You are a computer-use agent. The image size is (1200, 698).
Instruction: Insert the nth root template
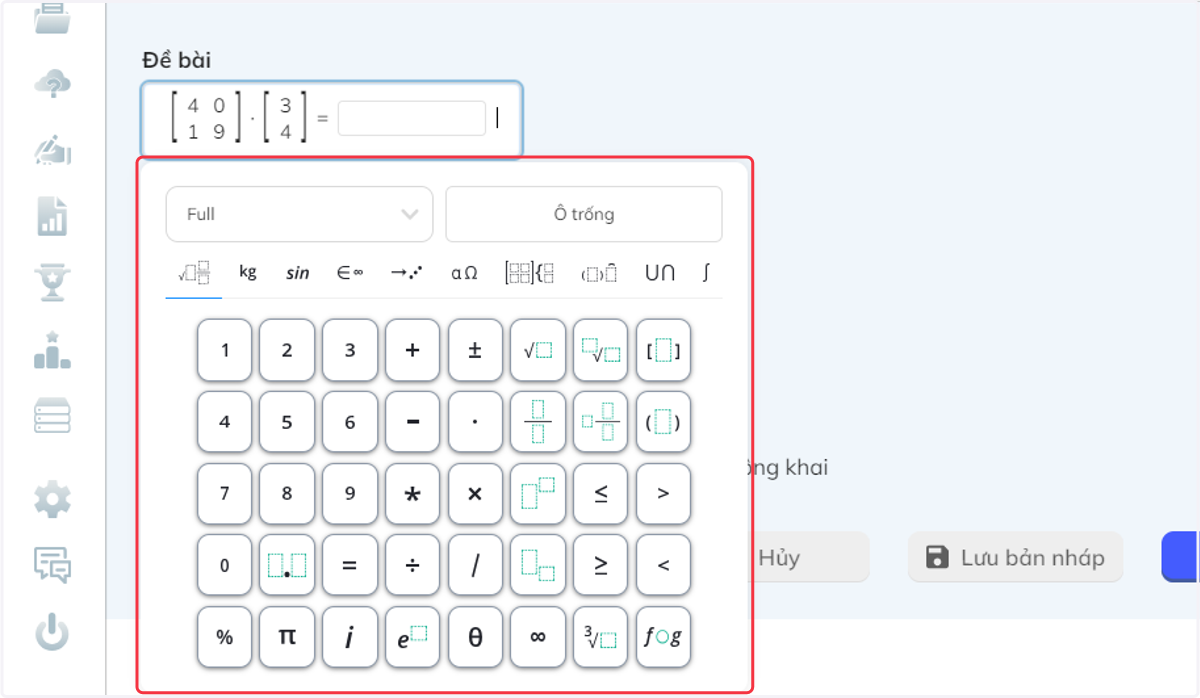coord(601,350)
